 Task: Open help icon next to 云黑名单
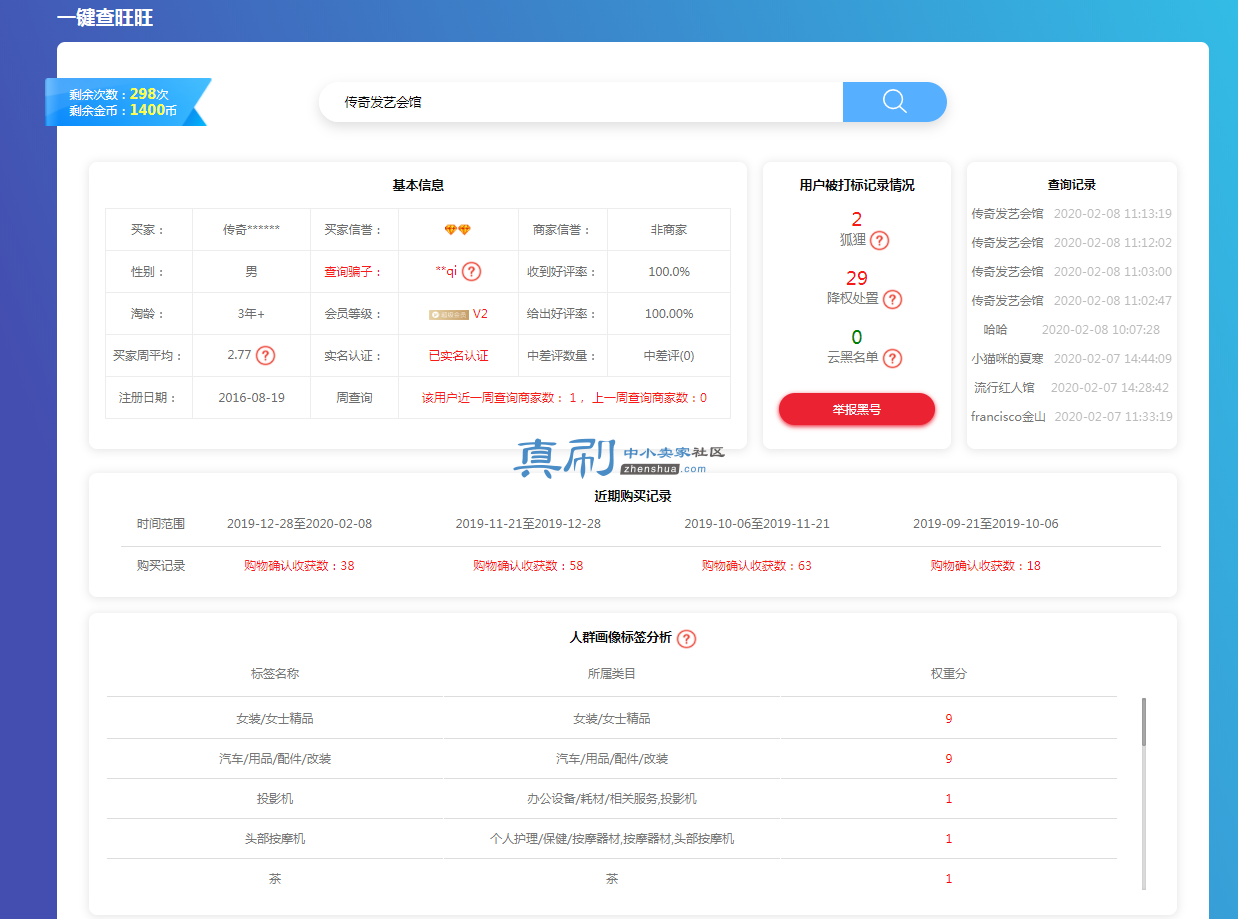coord(892,358)
